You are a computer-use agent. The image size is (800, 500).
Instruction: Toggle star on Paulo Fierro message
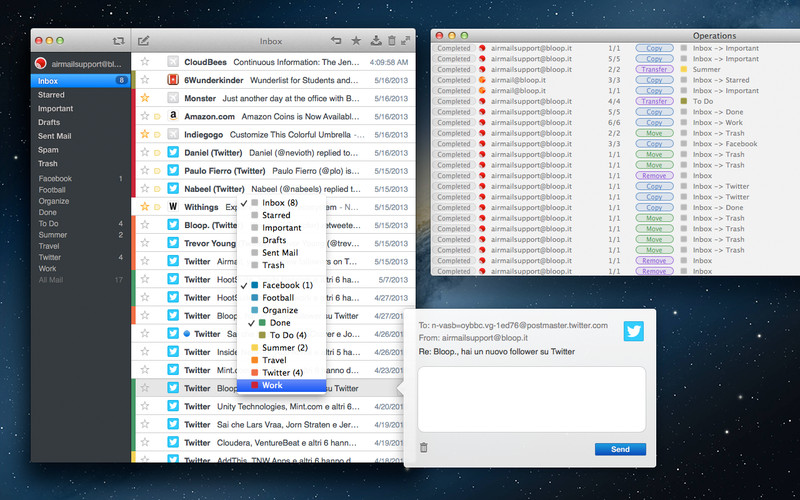145,170
